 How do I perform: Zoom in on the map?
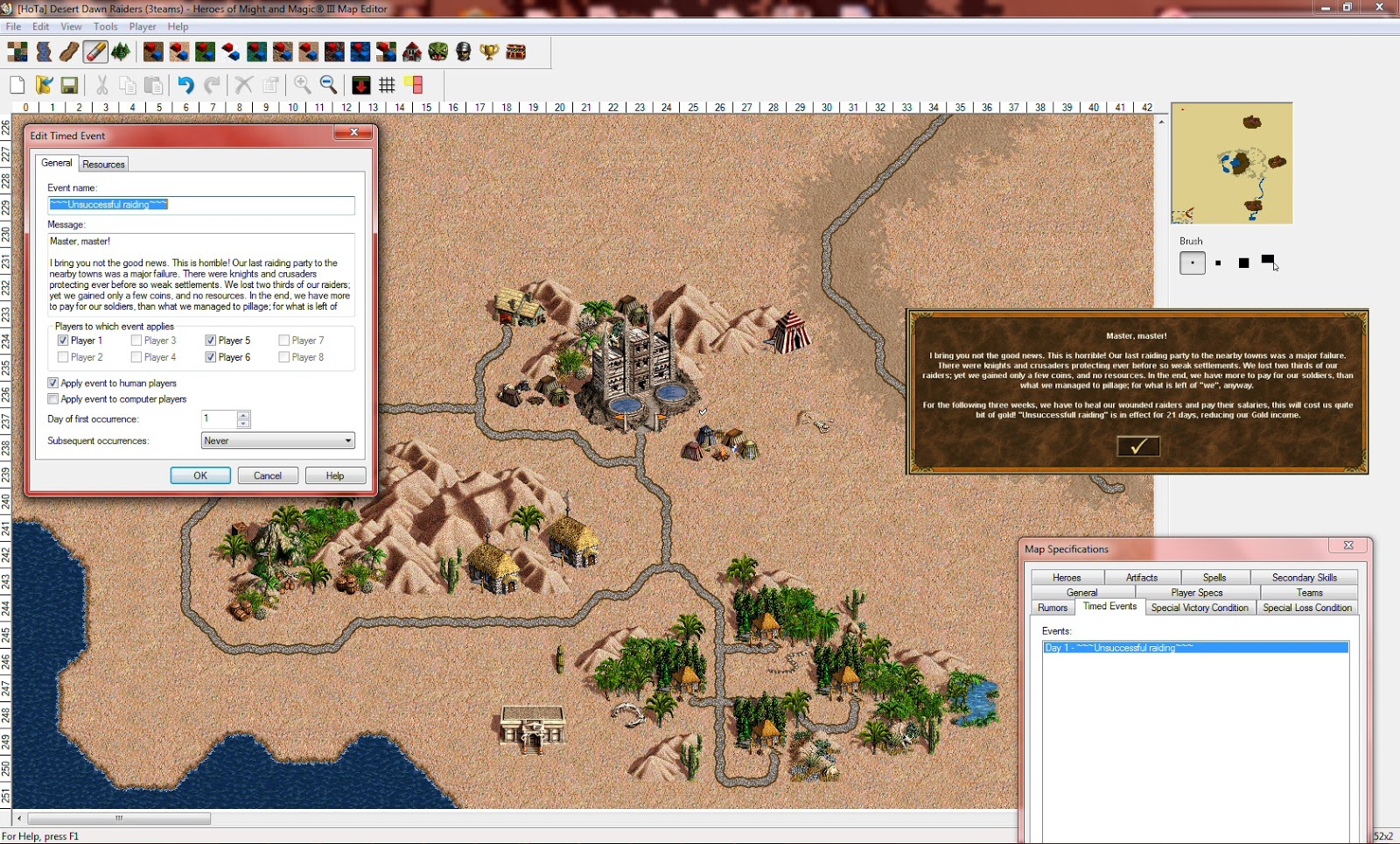click(303, 85)
